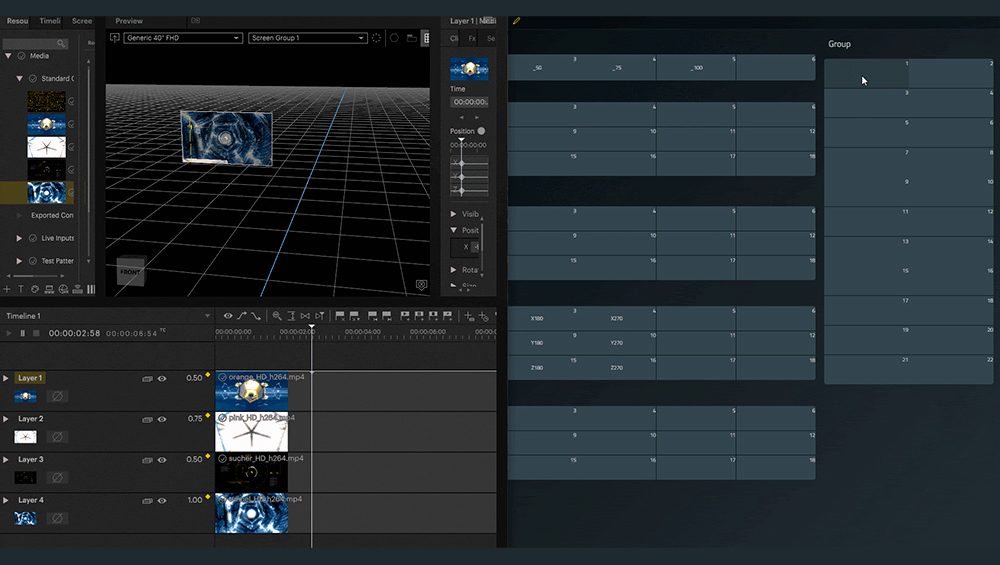Screen dimensions: 1000x565
Task: Click the text (T) icon below resources
Action: 20,289
